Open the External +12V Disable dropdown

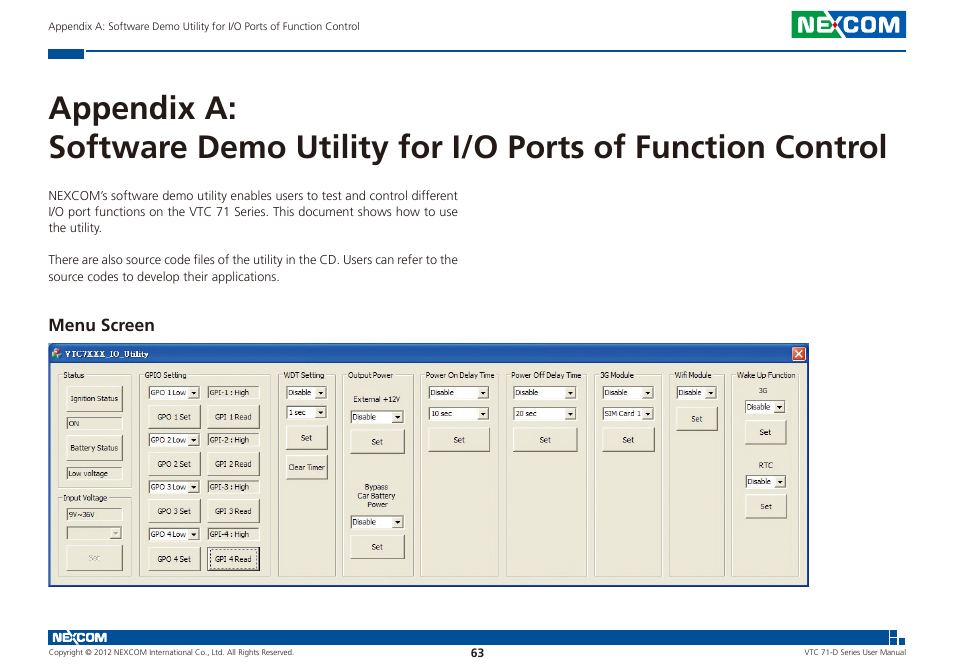(377, 417)
